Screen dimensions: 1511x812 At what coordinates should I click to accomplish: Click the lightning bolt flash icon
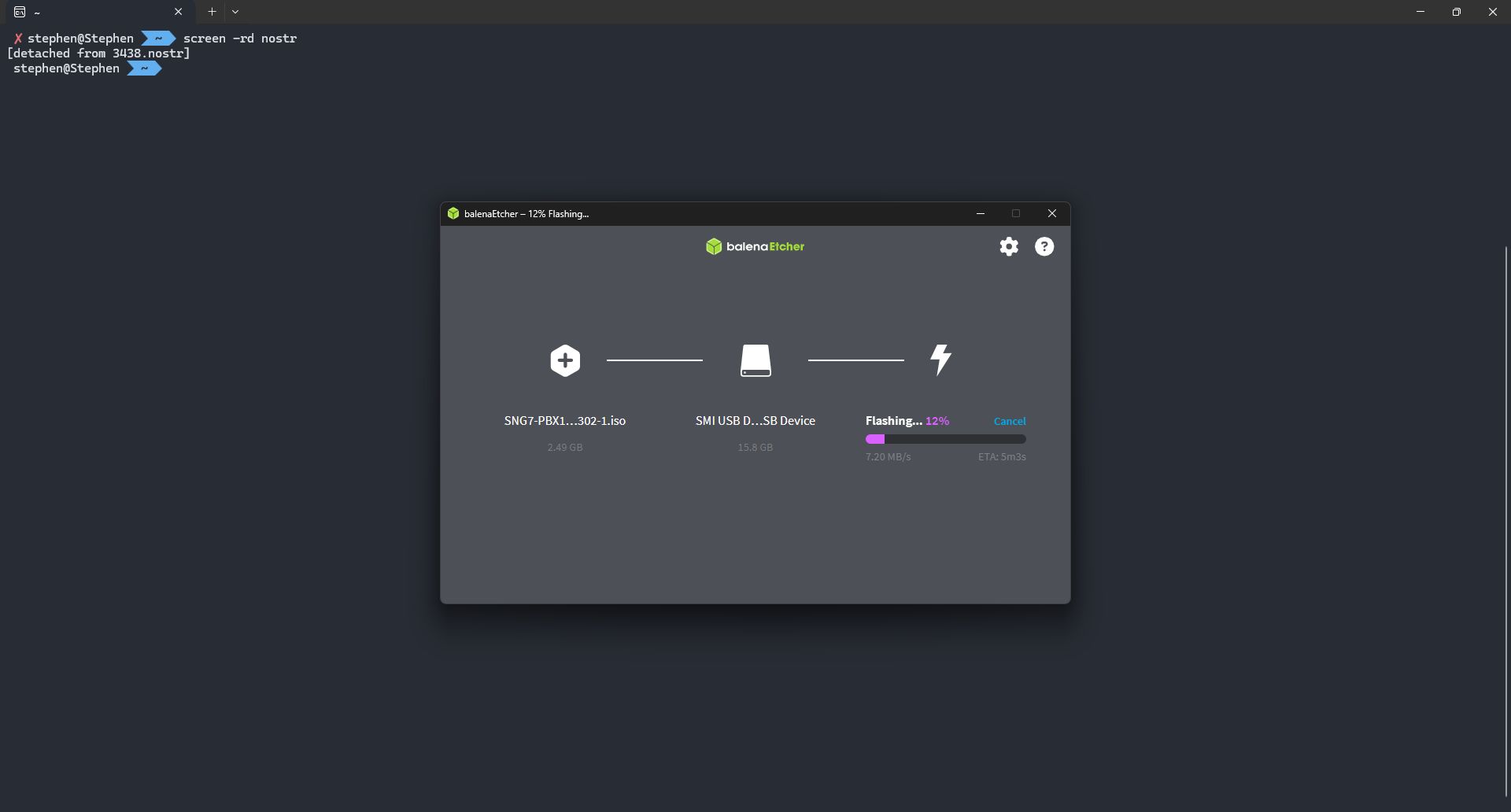point(940,360)
